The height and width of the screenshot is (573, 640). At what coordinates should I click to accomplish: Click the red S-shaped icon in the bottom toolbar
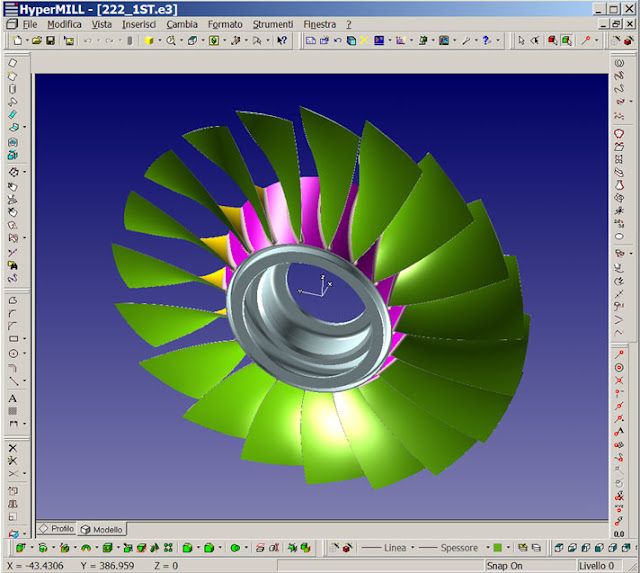(260, 548)
